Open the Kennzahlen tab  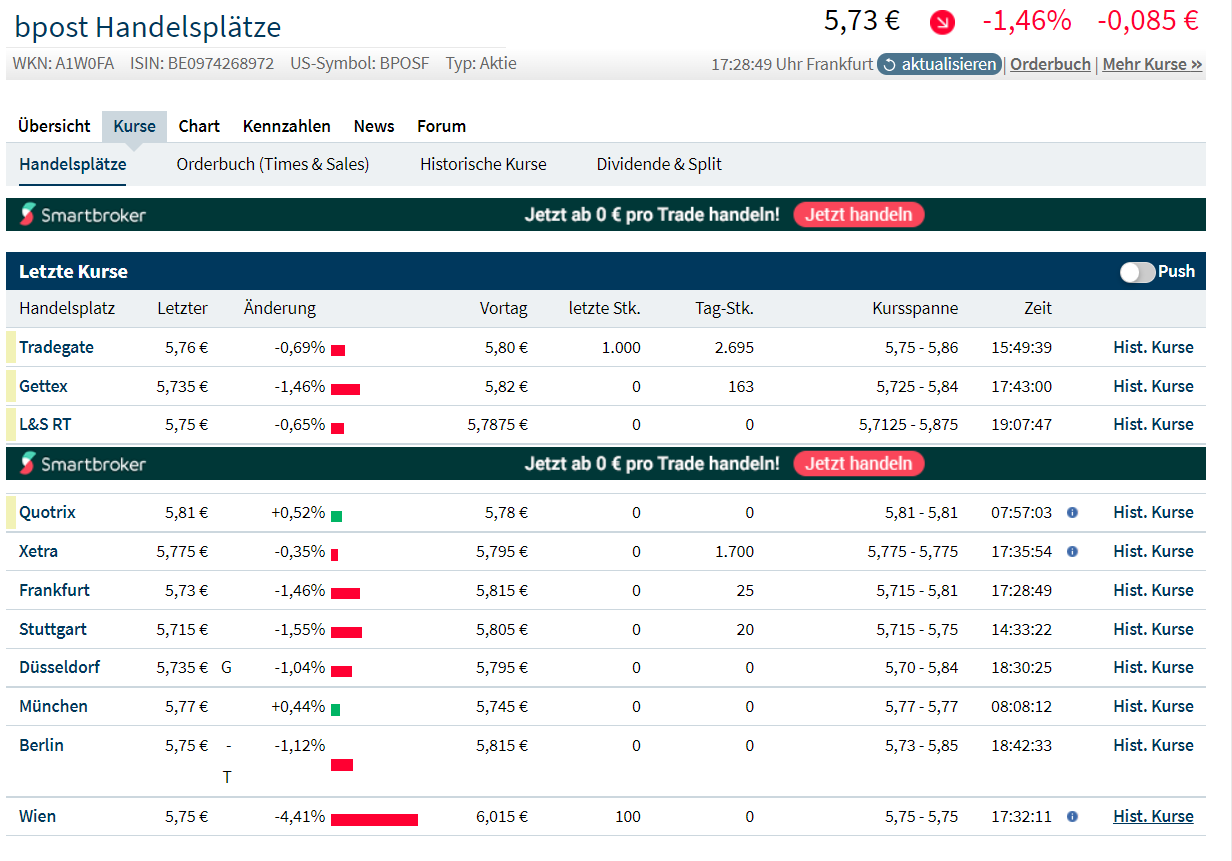286,126
